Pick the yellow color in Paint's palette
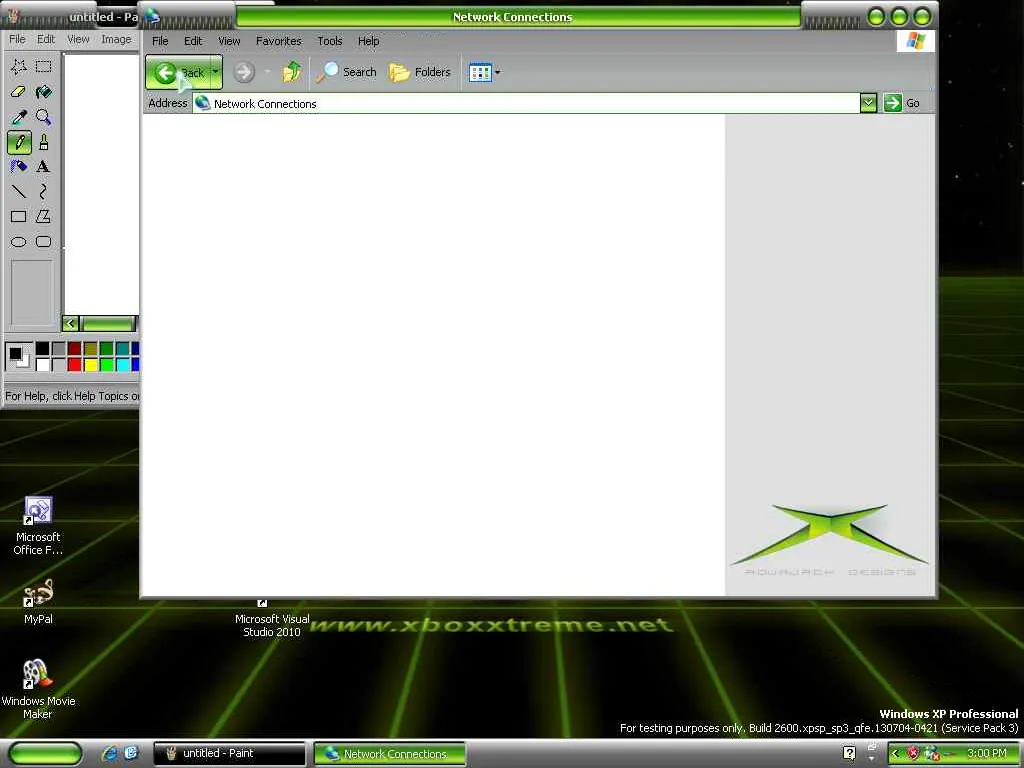This screenshot has width=1024, height=768. tap(91, 364)
